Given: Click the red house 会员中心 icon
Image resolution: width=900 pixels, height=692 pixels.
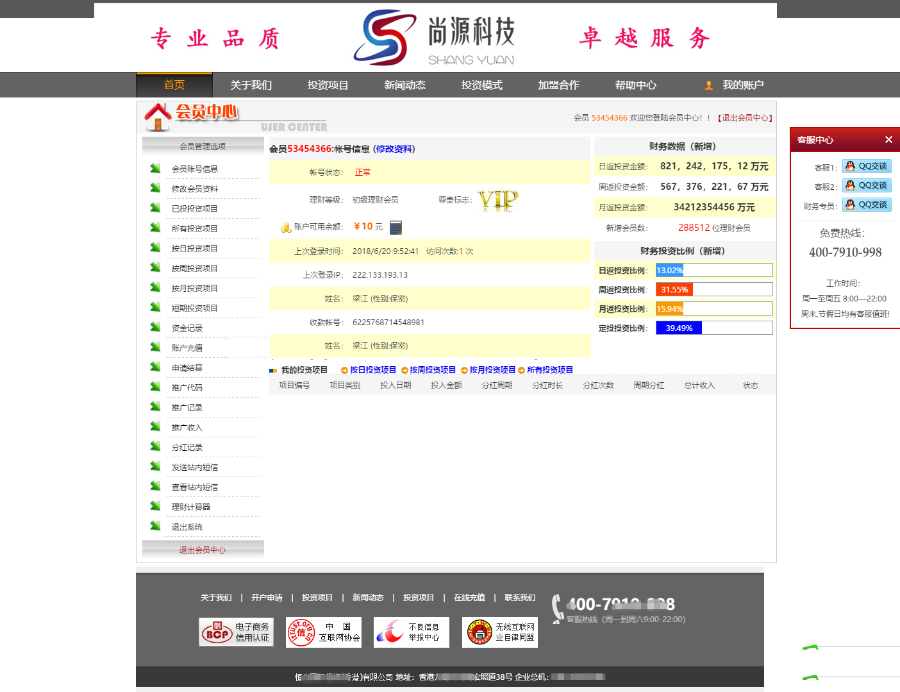Looking at the screenshot, I should pos(159,116).
